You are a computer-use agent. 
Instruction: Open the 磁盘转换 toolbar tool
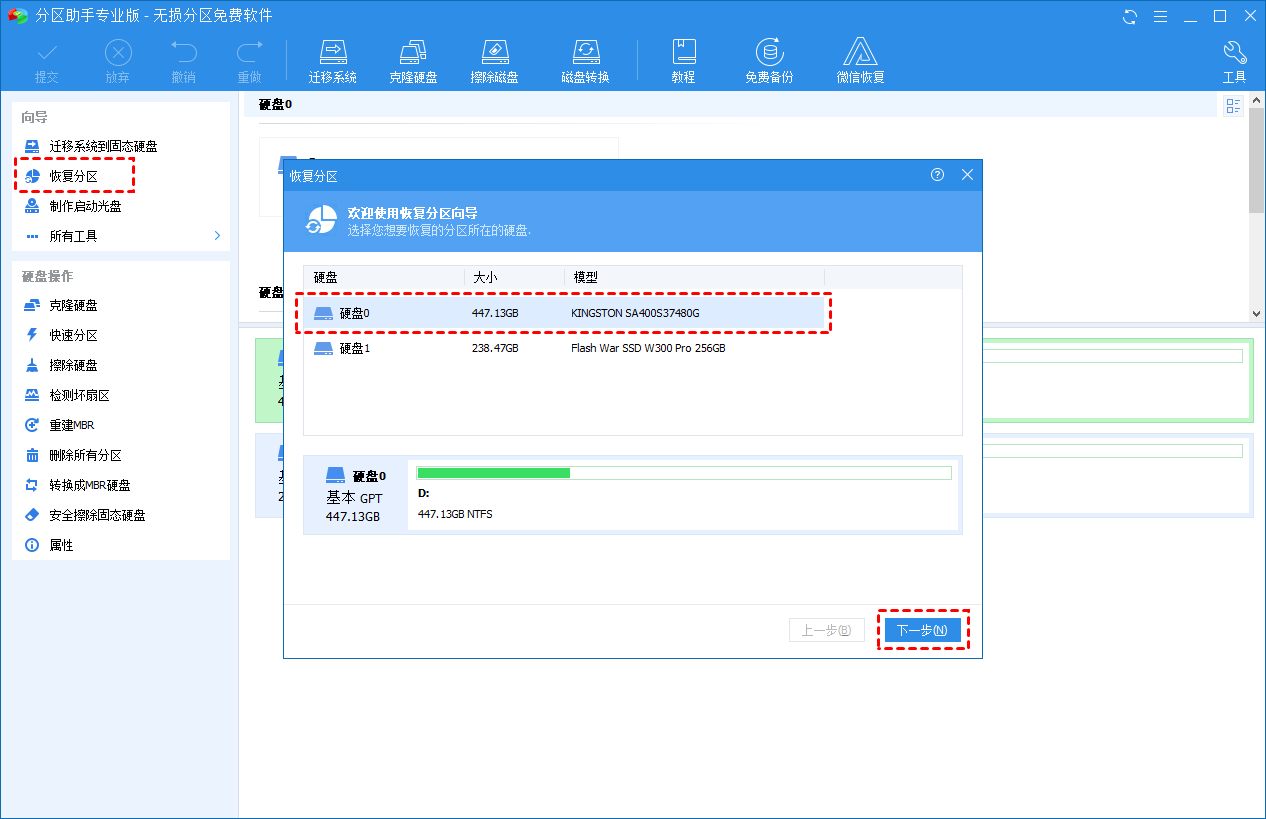(585, 62)
